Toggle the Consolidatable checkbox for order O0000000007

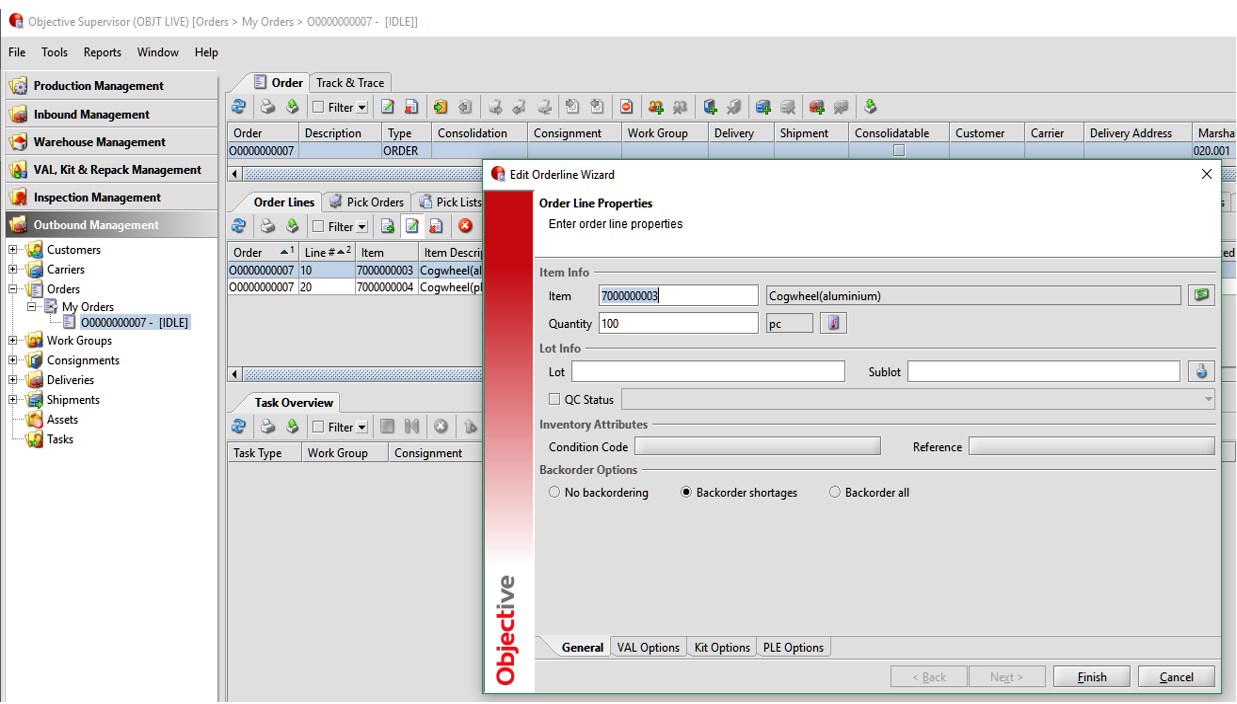(x=899, y=151)
